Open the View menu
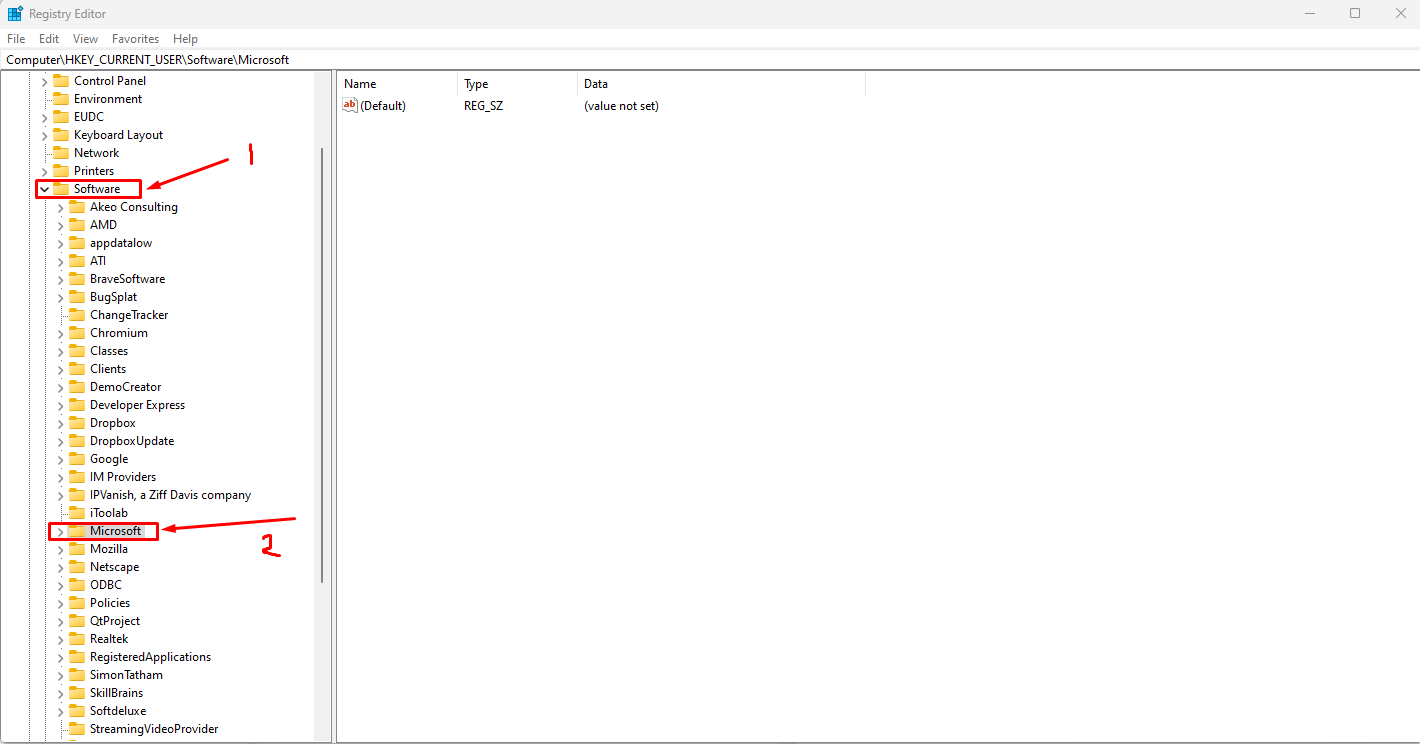The height and width of the screenshot is (744, 1420). [x=86, y=39]
